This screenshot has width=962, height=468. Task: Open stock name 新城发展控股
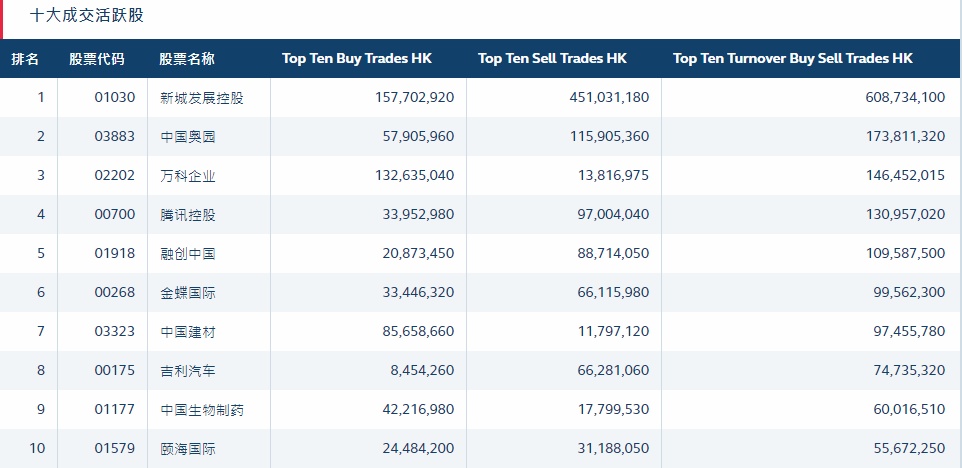pos(201,98)
